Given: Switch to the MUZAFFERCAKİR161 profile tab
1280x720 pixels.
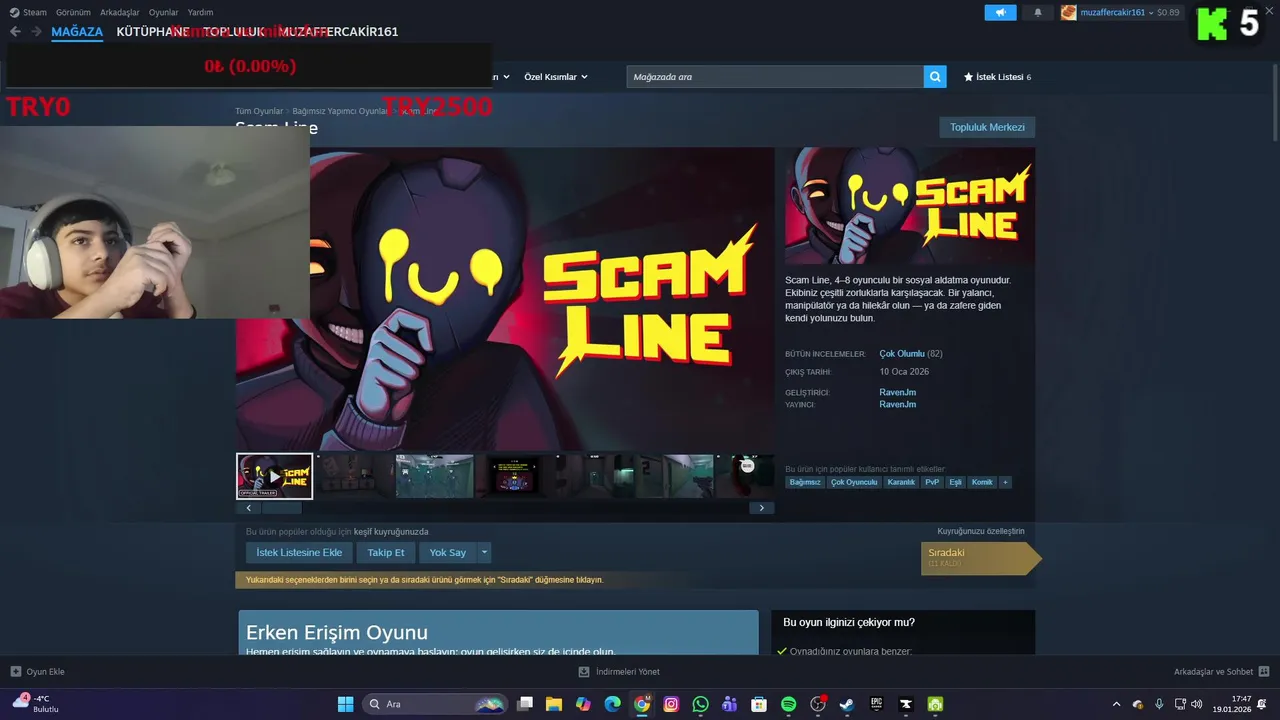Looking at the screenshot, I should coord(339,32).
